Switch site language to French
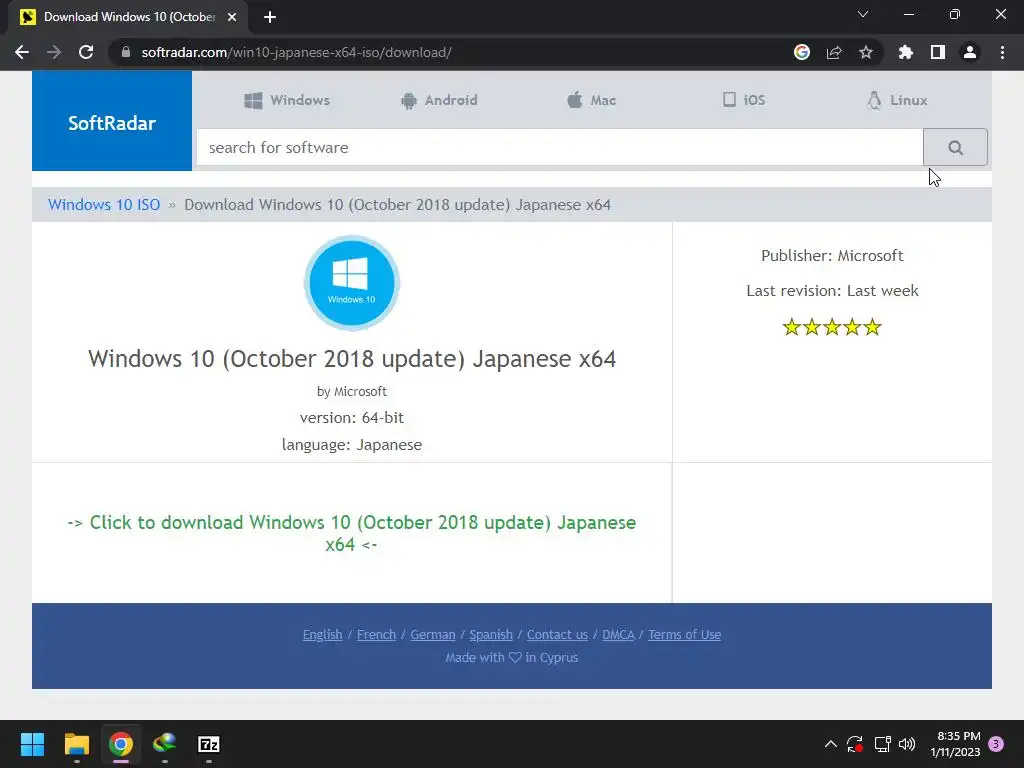The height and width of the screenshot is (768, 1024). click(376, 634)
